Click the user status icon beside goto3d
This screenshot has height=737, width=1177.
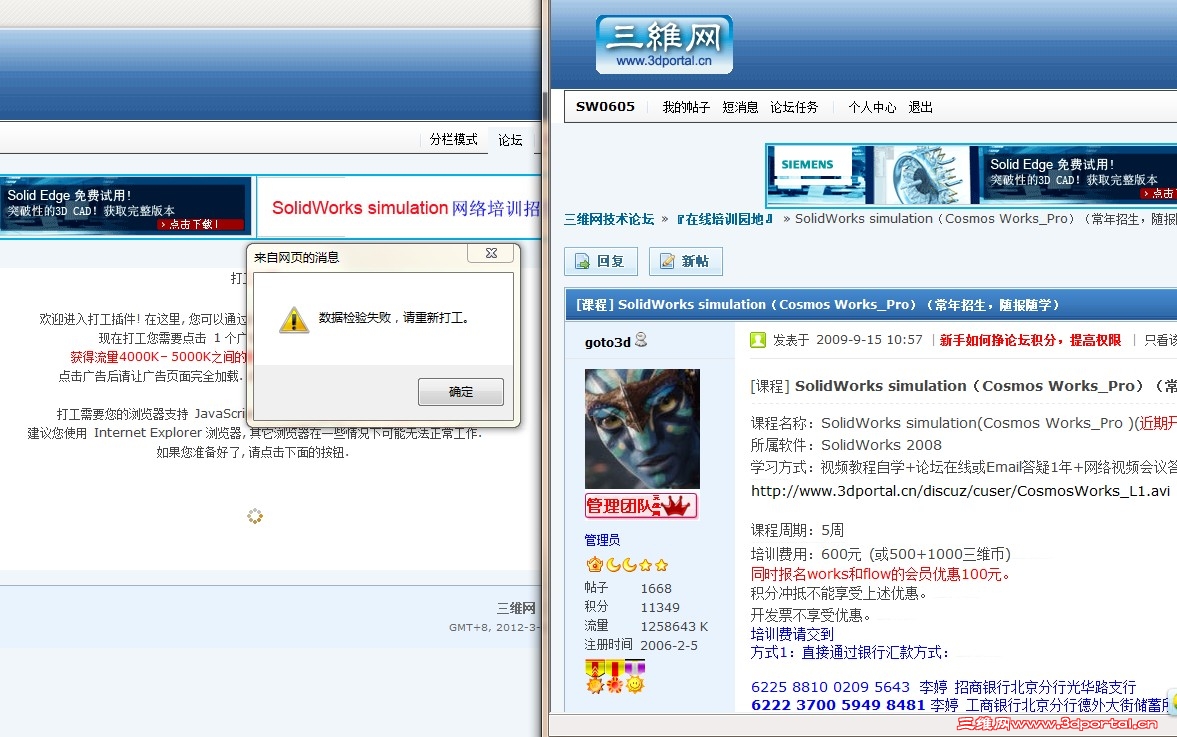641,340
